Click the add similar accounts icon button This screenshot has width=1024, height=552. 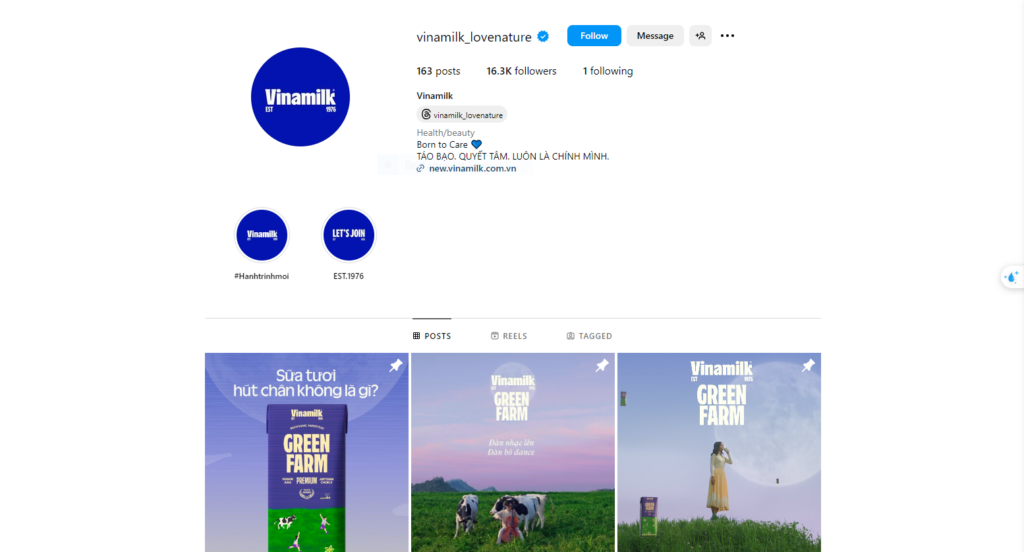(700, 36)
